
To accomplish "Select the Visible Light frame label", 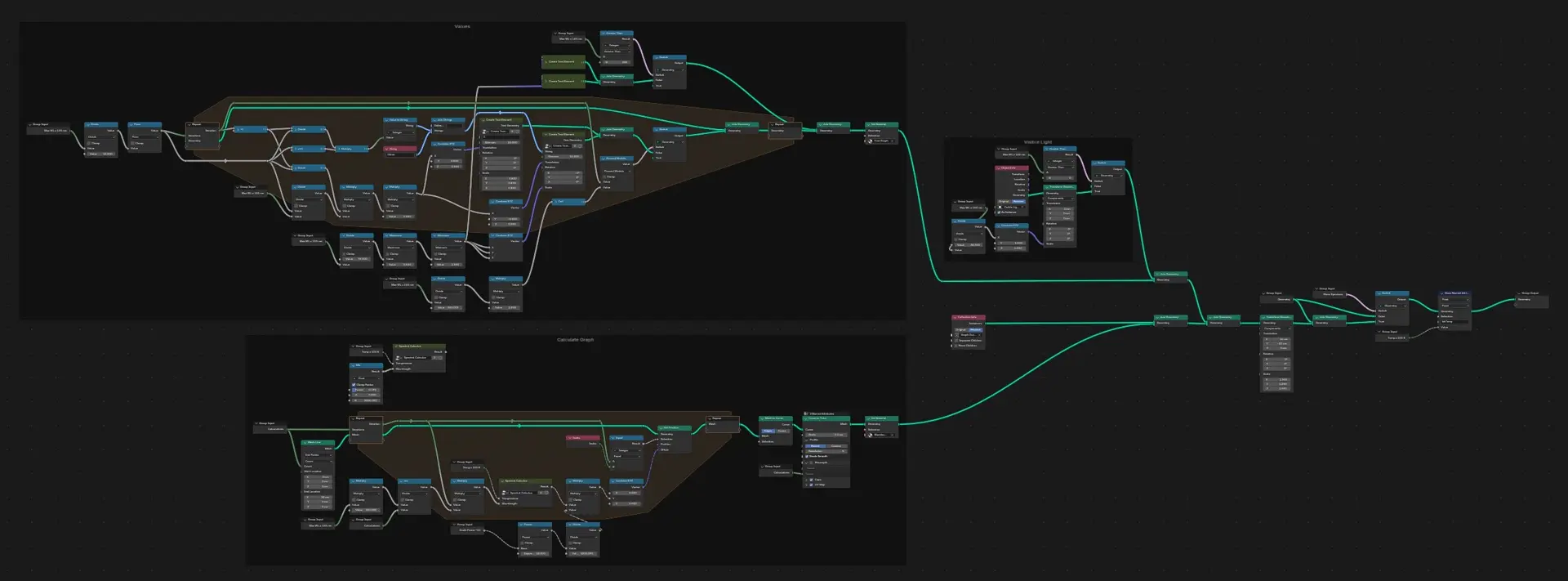I will pyautogui.click(x=1038, y=142).
